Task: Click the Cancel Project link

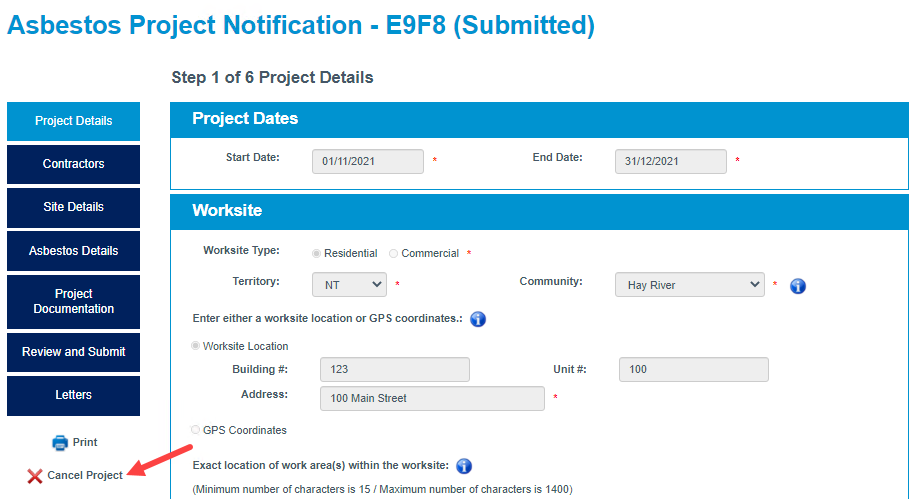Action: point(85,476)
